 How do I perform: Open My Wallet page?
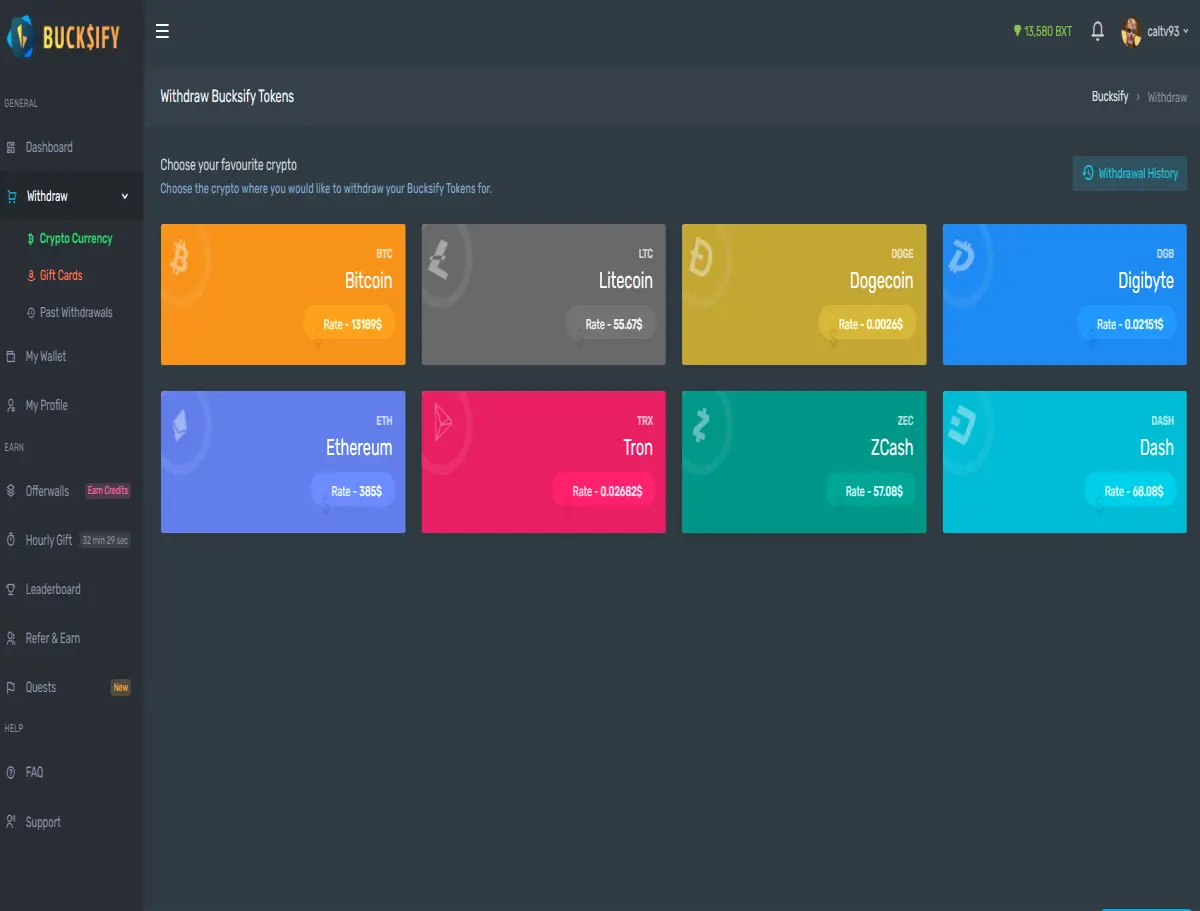coord(46,356)
